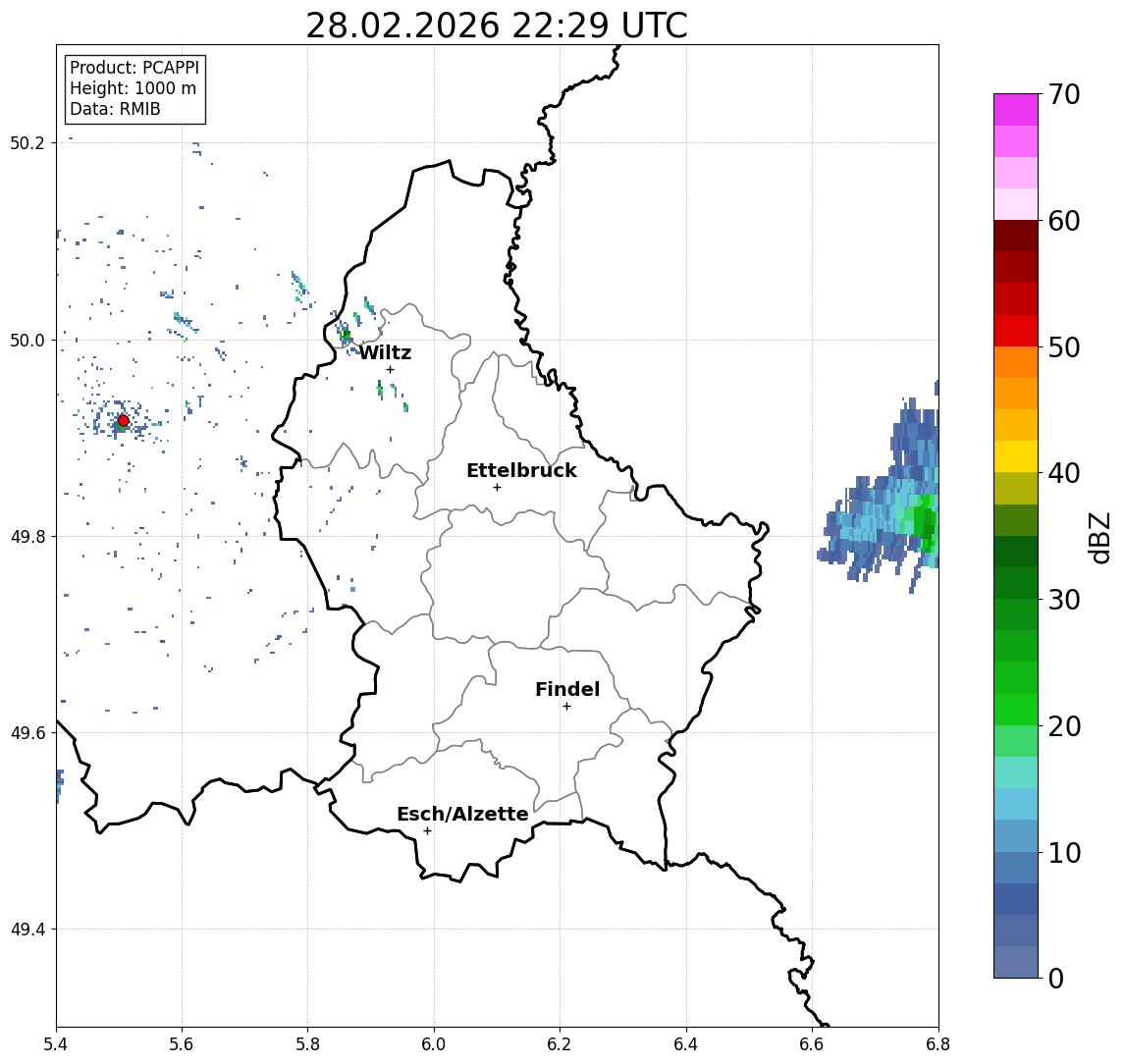Click the magenta top swatch of colorbar

[1016, 110]
